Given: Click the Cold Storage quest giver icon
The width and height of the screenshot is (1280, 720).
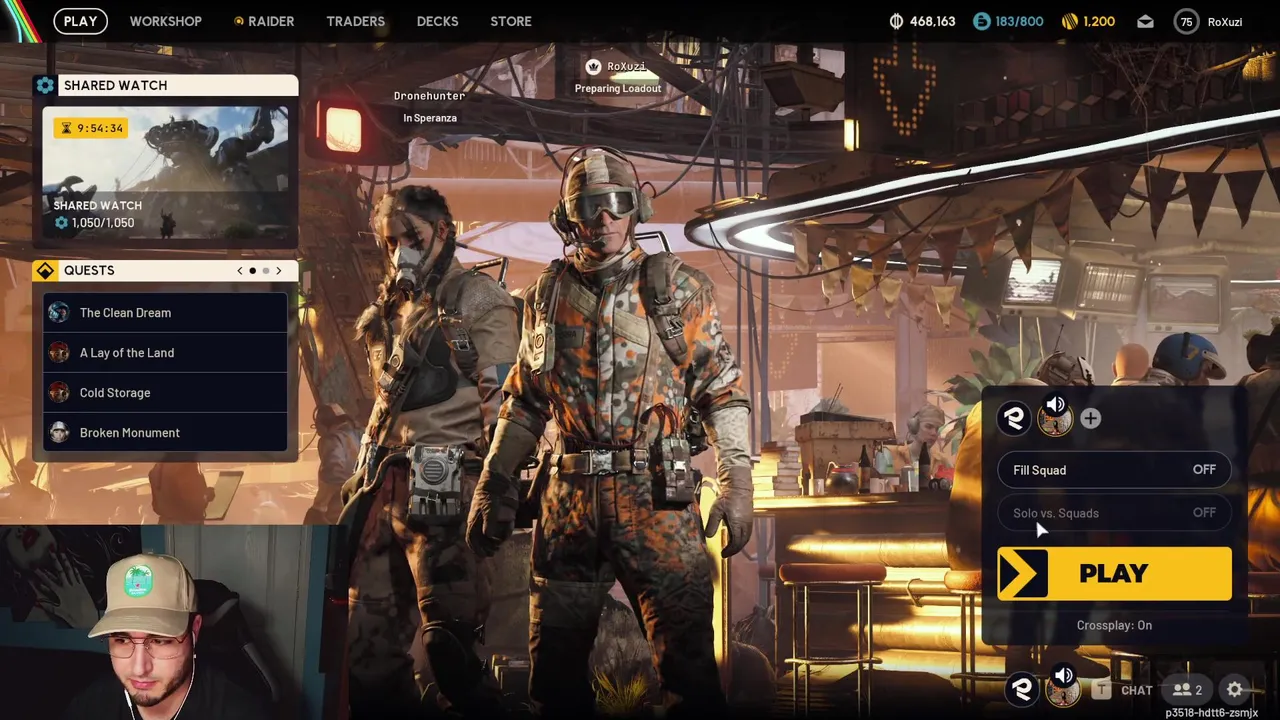Looking at the screenshot, I should click(x=59, y=393).
